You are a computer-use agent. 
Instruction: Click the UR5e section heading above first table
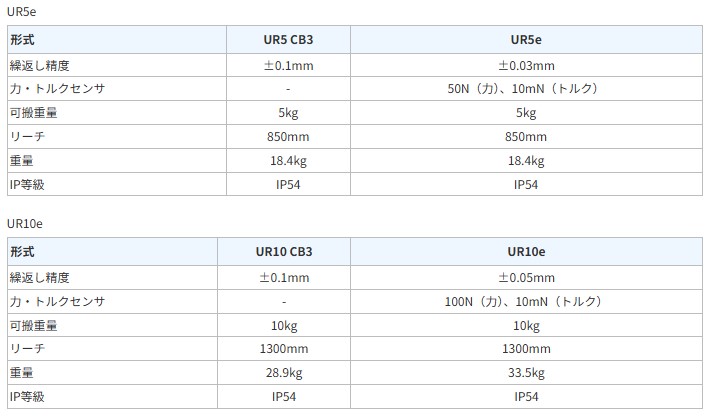(x=21, y=10)
